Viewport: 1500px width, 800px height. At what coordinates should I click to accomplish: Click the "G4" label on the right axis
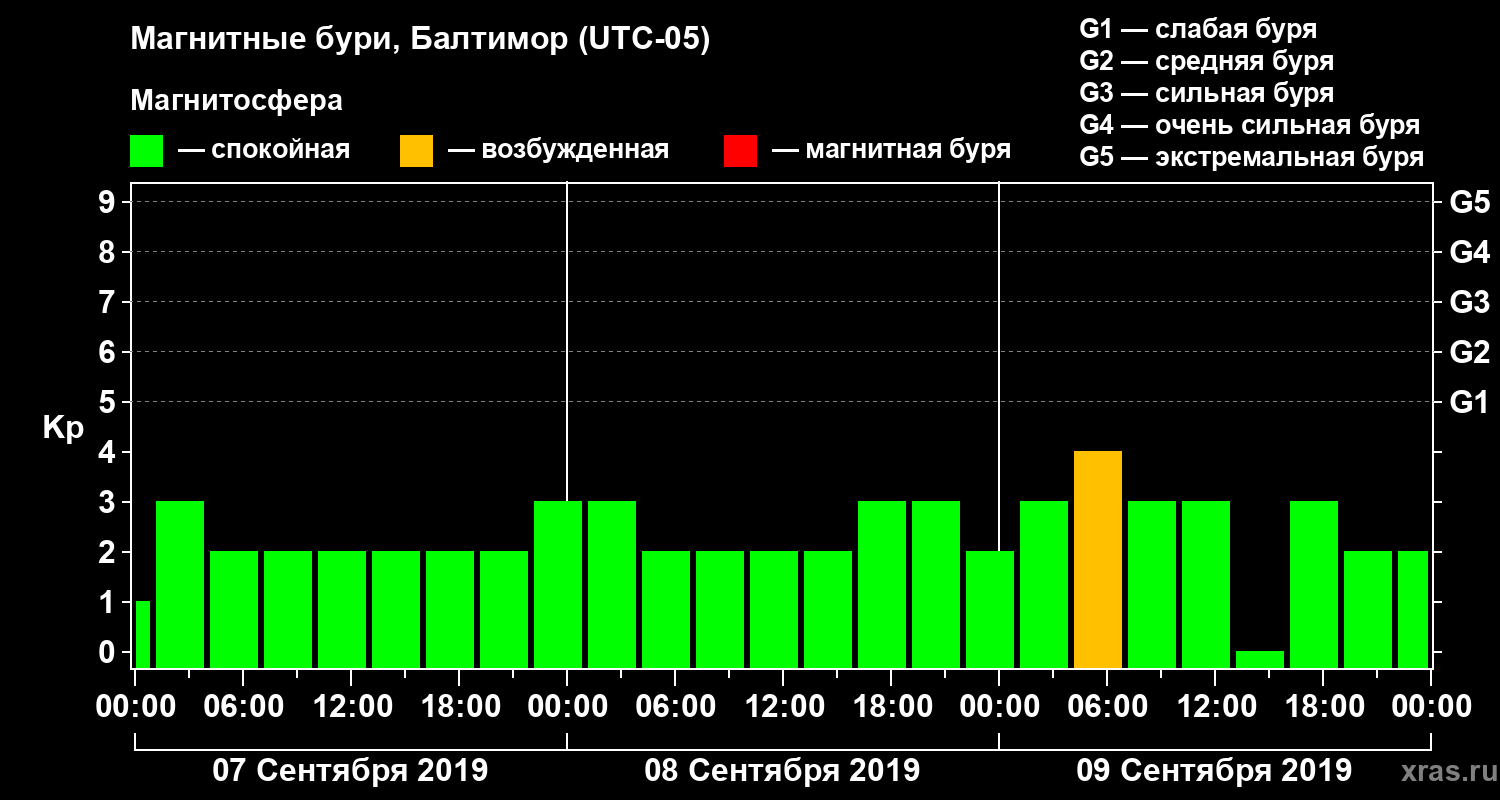click(1469, 252)
